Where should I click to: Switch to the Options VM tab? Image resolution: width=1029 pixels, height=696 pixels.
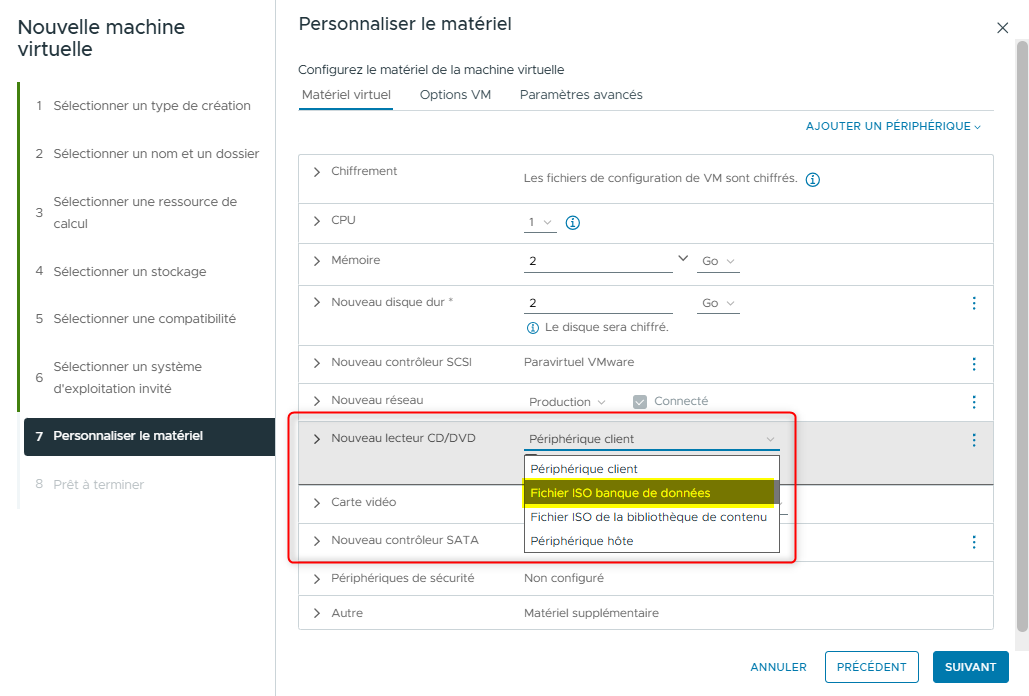pos(455,95)
